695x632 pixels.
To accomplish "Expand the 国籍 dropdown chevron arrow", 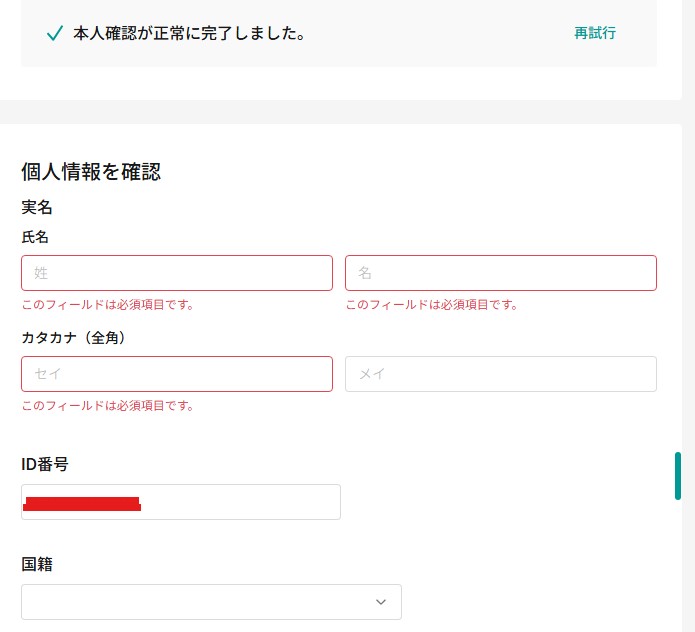I will coord(380,602).
